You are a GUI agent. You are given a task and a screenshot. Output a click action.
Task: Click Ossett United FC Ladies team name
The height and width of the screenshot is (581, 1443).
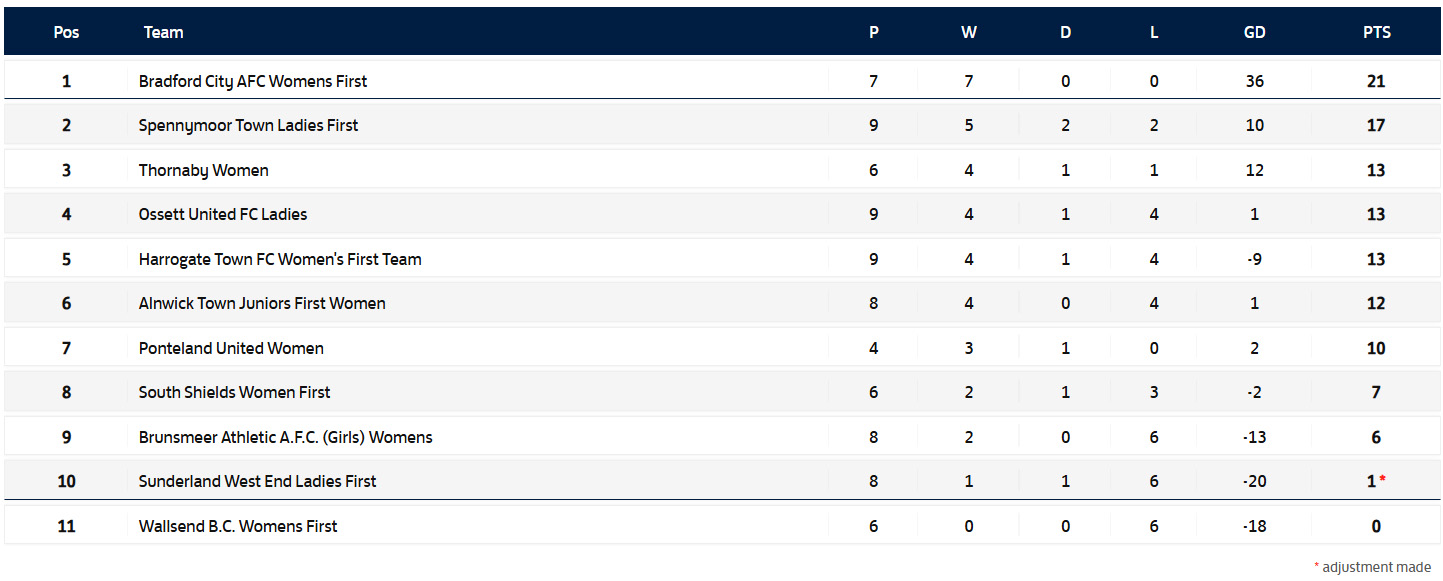222,214
